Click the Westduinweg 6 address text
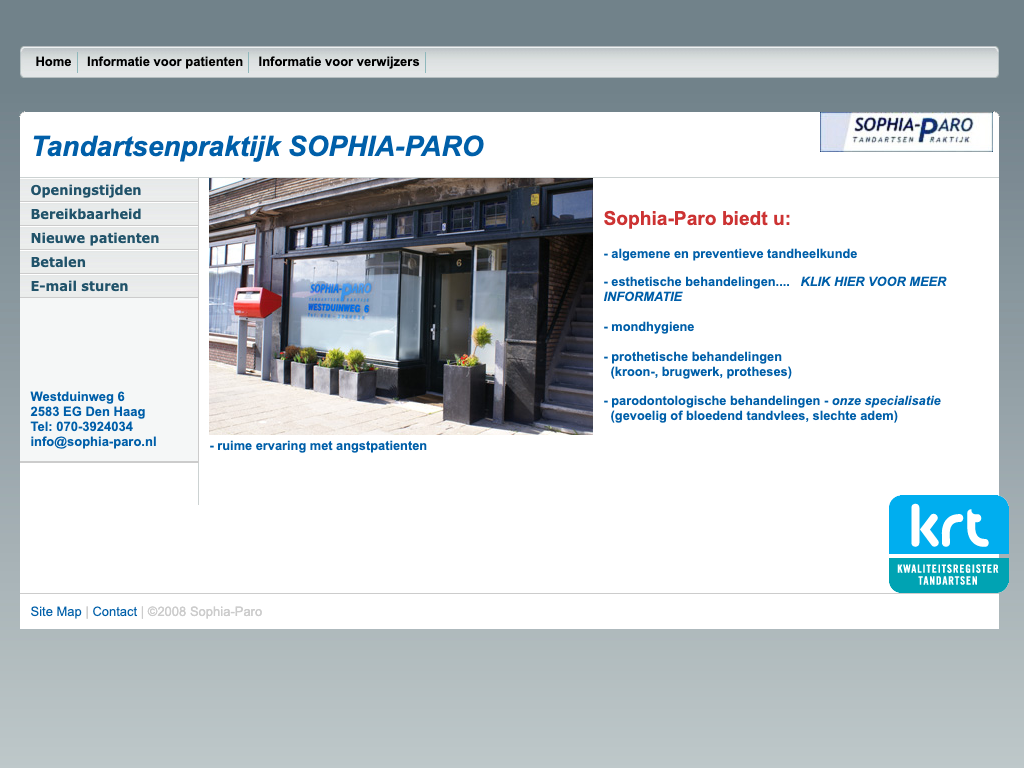Screen dimensions: 1024x768 point(77,397)
